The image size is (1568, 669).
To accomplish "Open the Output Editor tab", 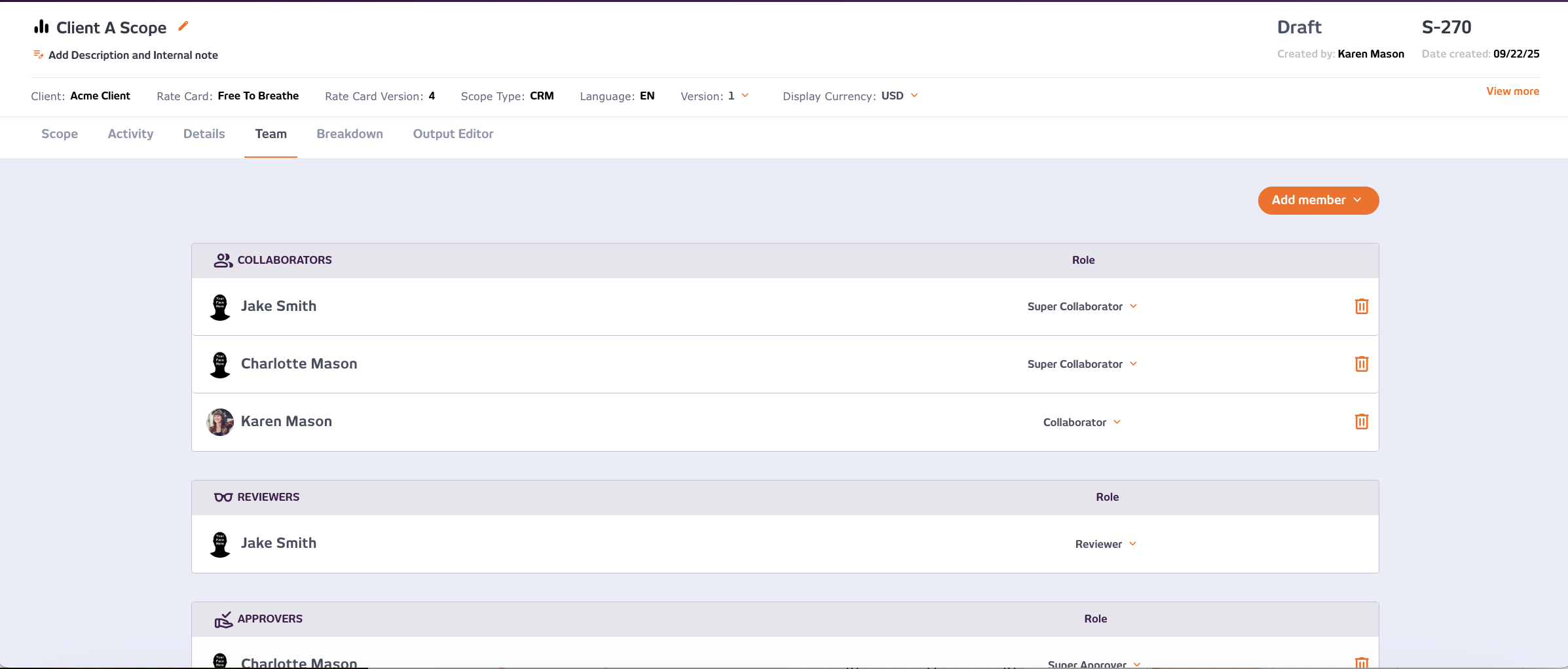I will pyautogui.click(x=453, y=134).
